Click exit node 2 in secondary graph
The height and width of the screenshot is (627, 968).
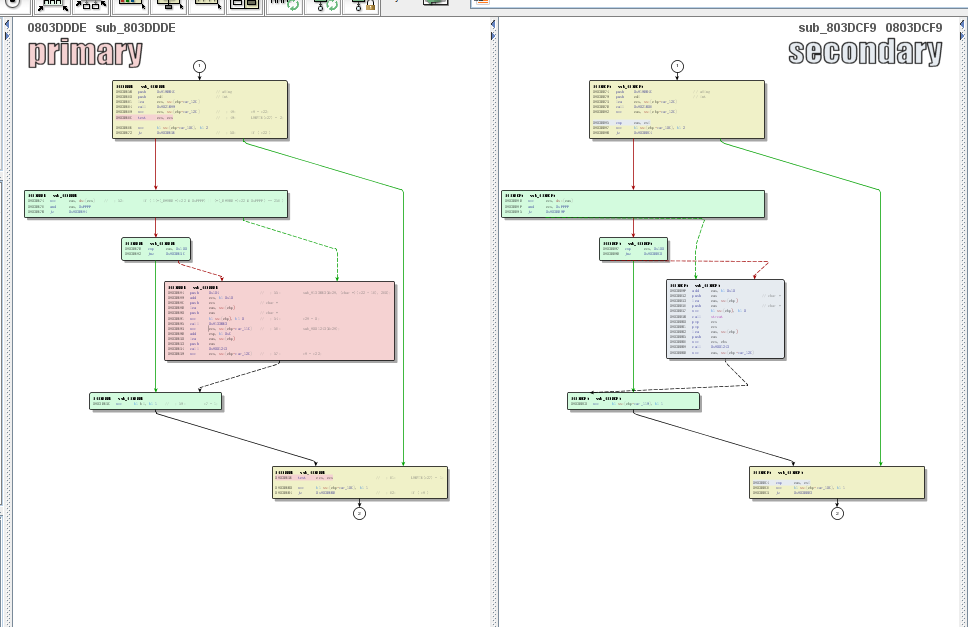coord(837,513)
